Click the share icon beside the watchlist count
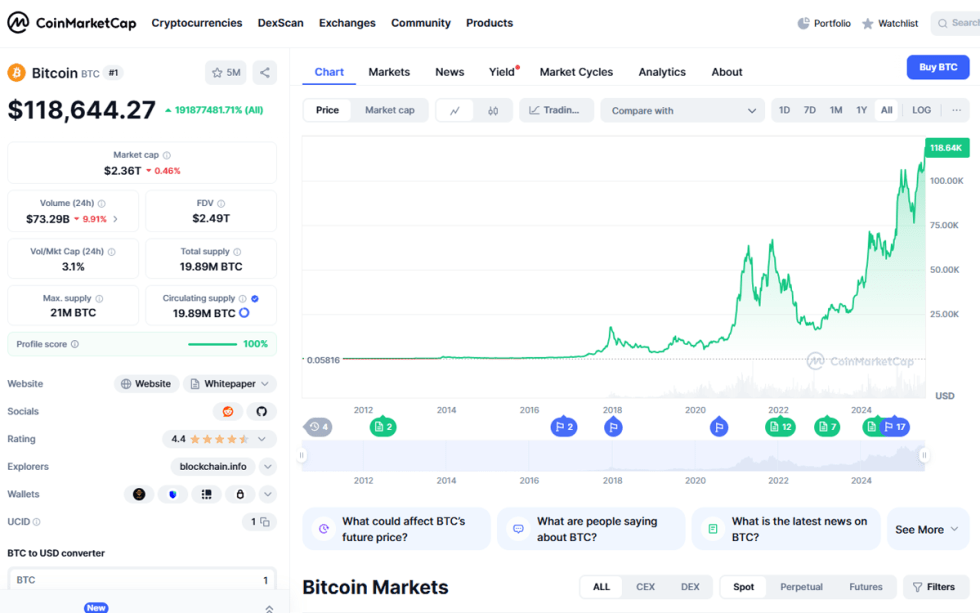 [263, 72]
